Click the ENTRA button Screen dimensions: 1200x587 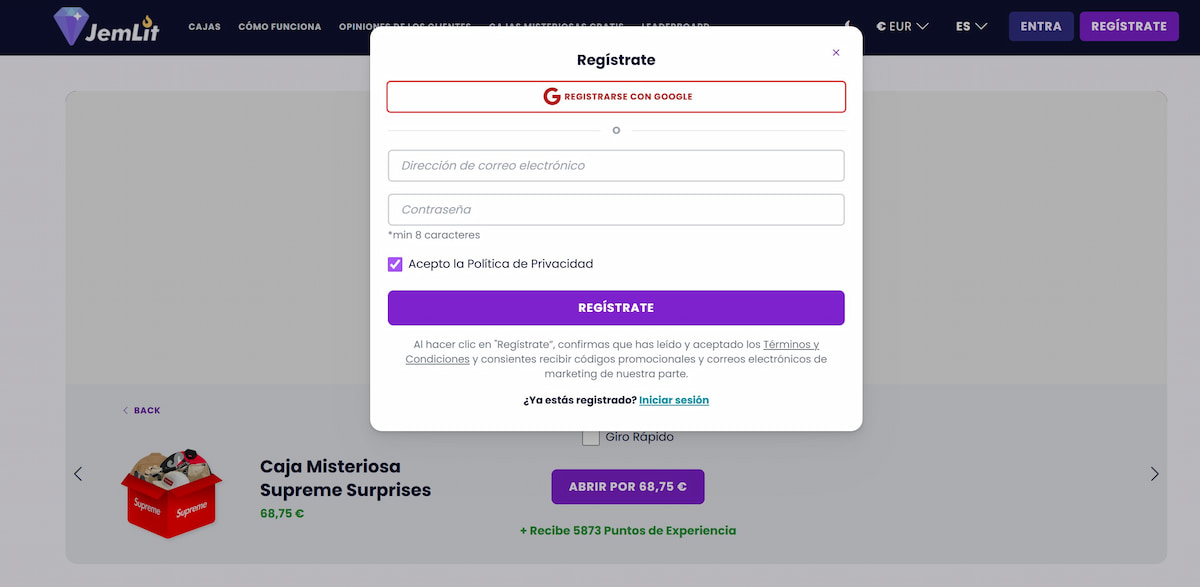point(1041,26)
